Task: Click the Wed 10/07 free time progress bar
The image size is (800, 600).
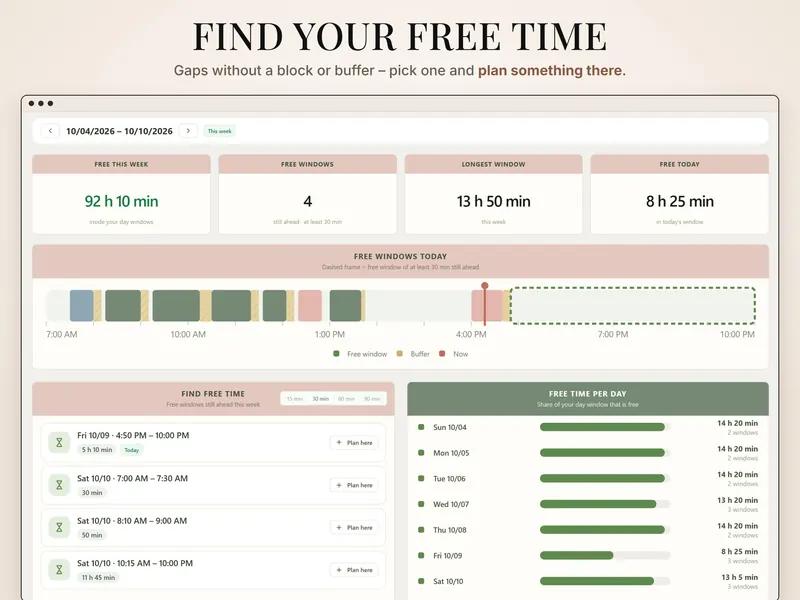Action: [605, 504]
